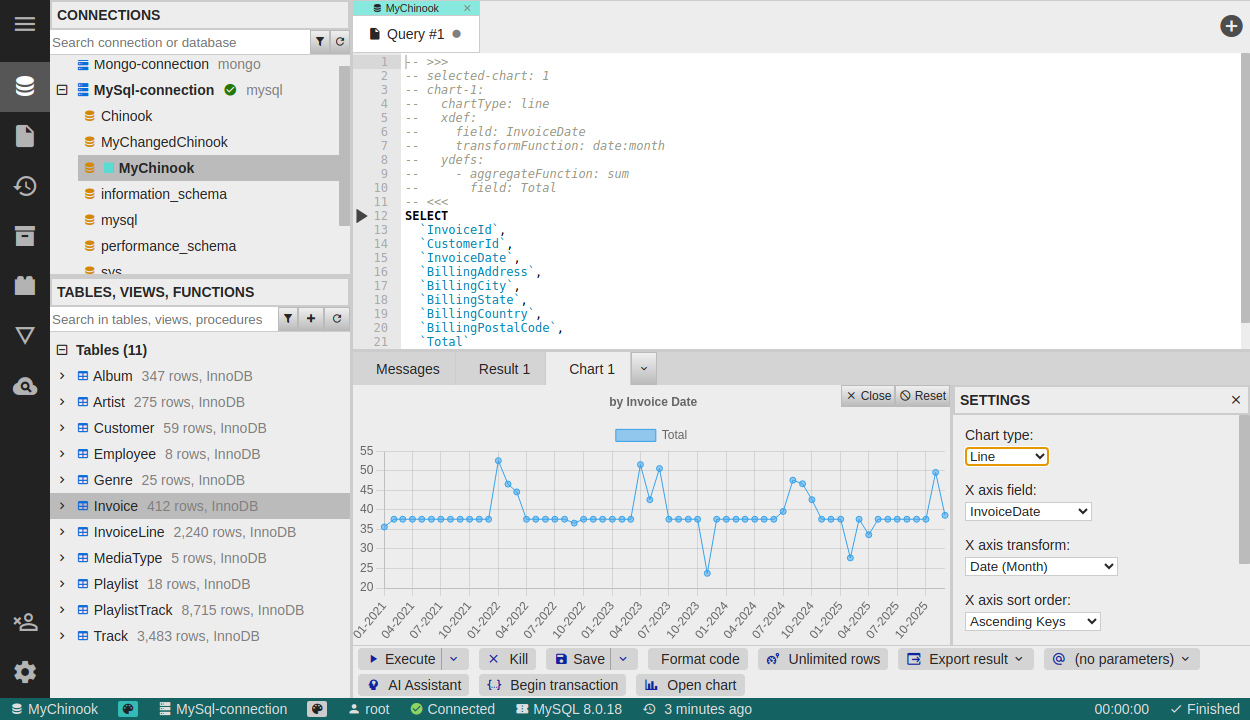Select the Chinook database

(126, 116)
